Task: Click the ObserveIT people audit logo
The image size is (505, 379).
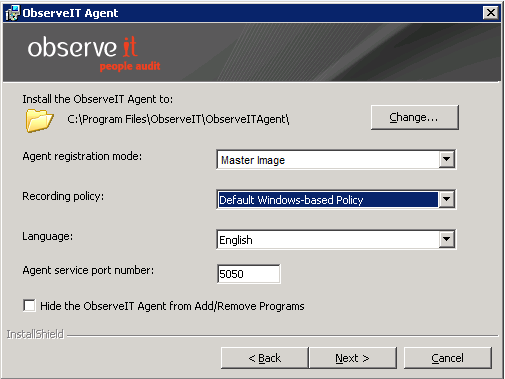Action: pyautogui.click(x=94, y=54)
